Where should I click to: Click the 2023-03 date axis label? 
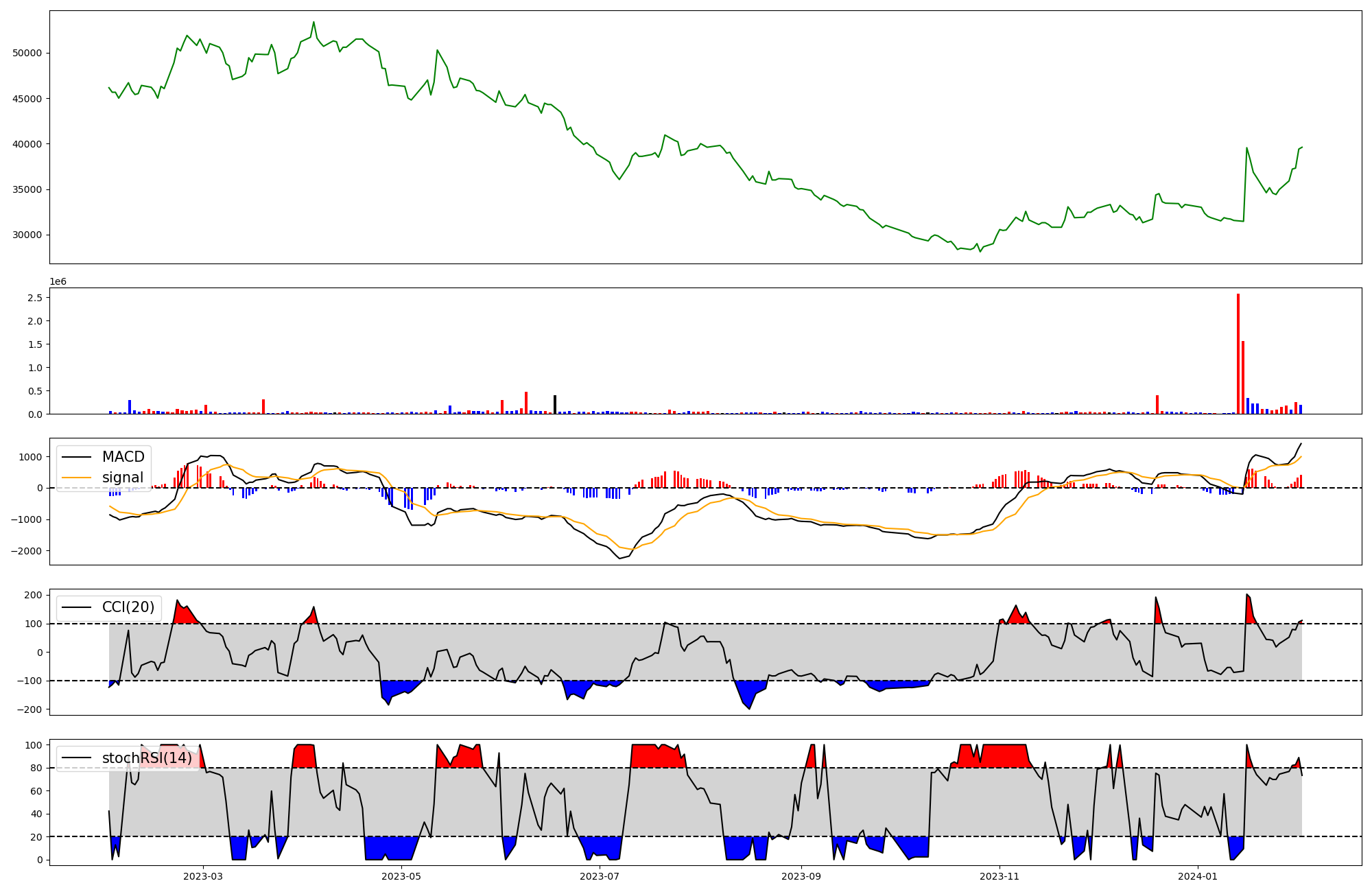(203, 876)
